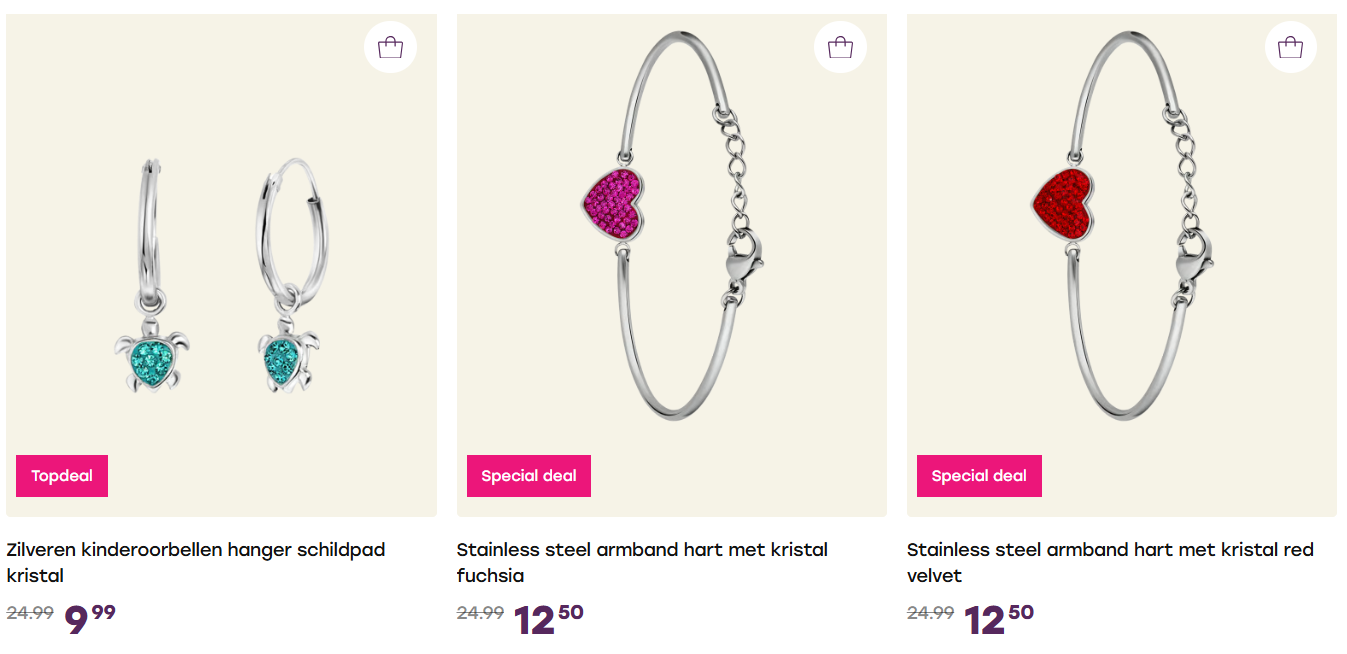Click the Special deal badge on red bracelet
Screen dimensions: 1347x654
coord(979,476)
